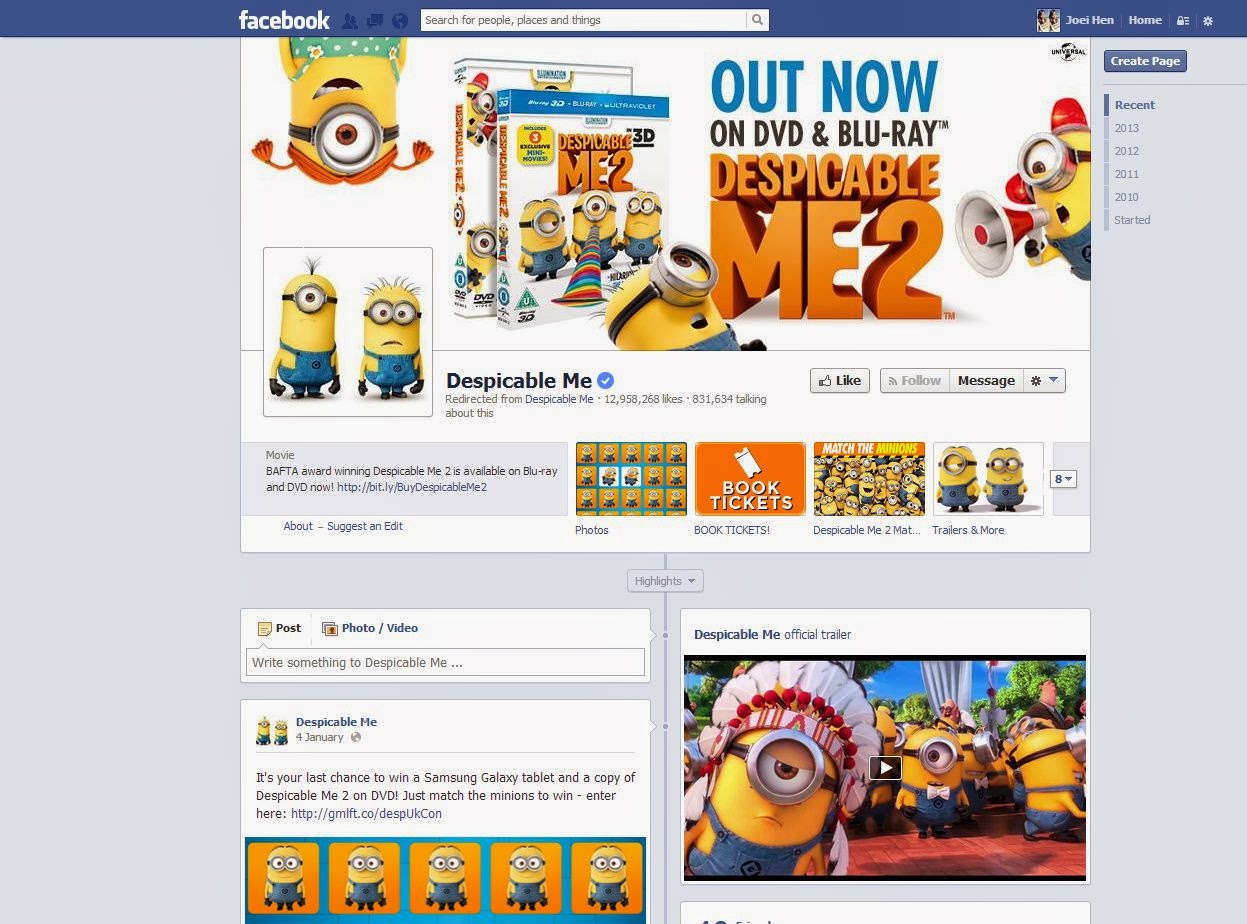Open privacy shortcuts lock icon
1247x924 pixels.
coord(1183,20)
